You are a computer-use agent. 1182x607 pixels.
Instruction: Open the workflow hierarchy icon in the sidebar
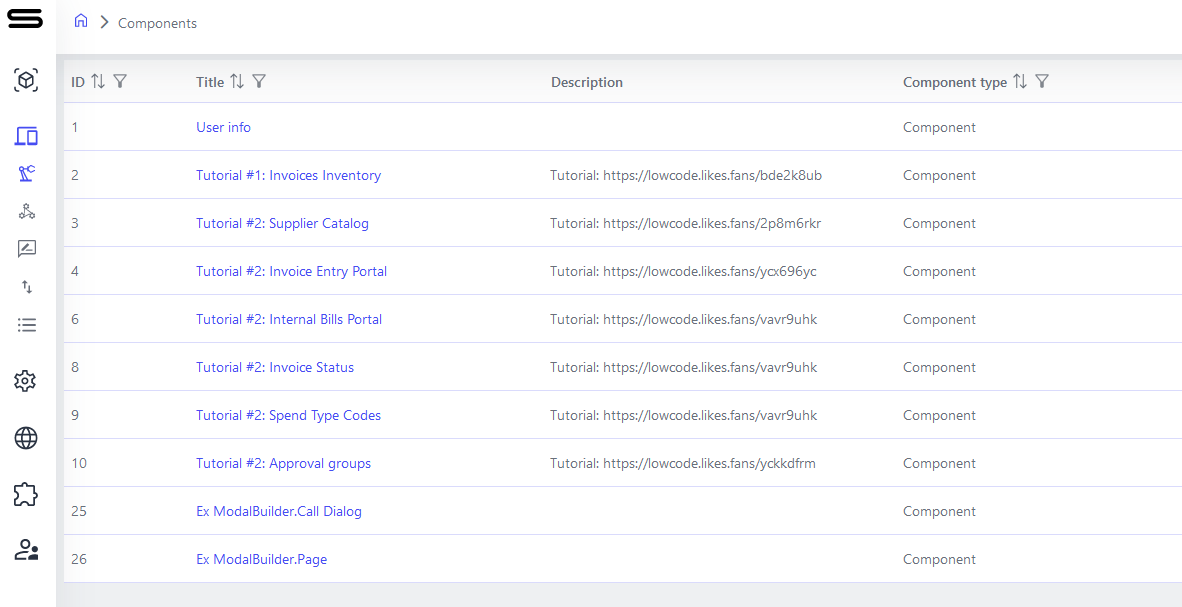26,211
